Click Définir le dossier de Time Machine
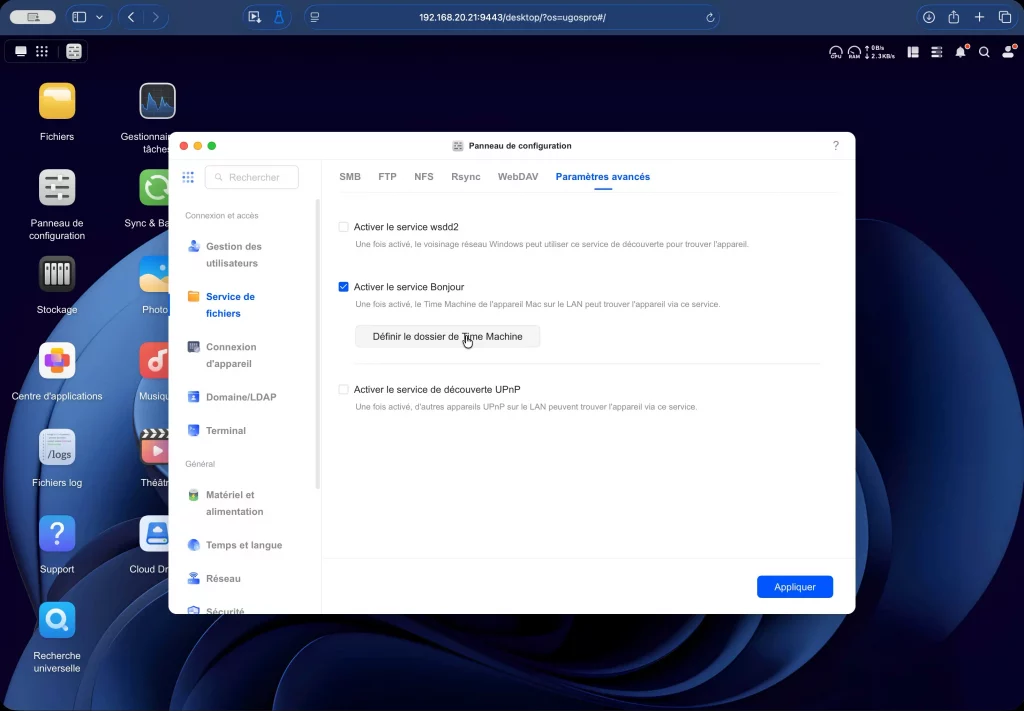 [x=447, y=337]
